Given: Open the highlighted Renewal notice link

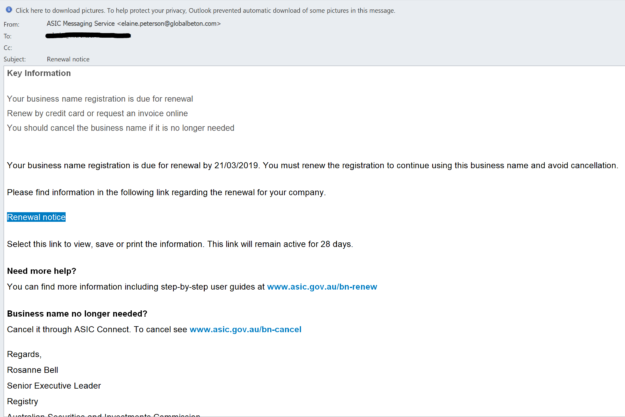Looking at the screenshot, I should tap(36, 217).
